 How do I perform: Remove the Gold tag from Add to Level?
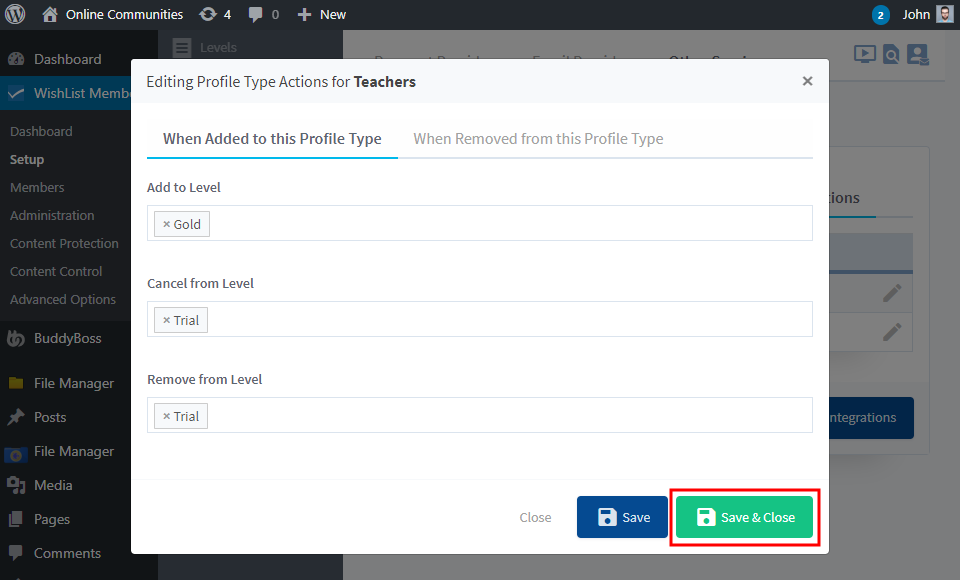[x=168, y=223]
